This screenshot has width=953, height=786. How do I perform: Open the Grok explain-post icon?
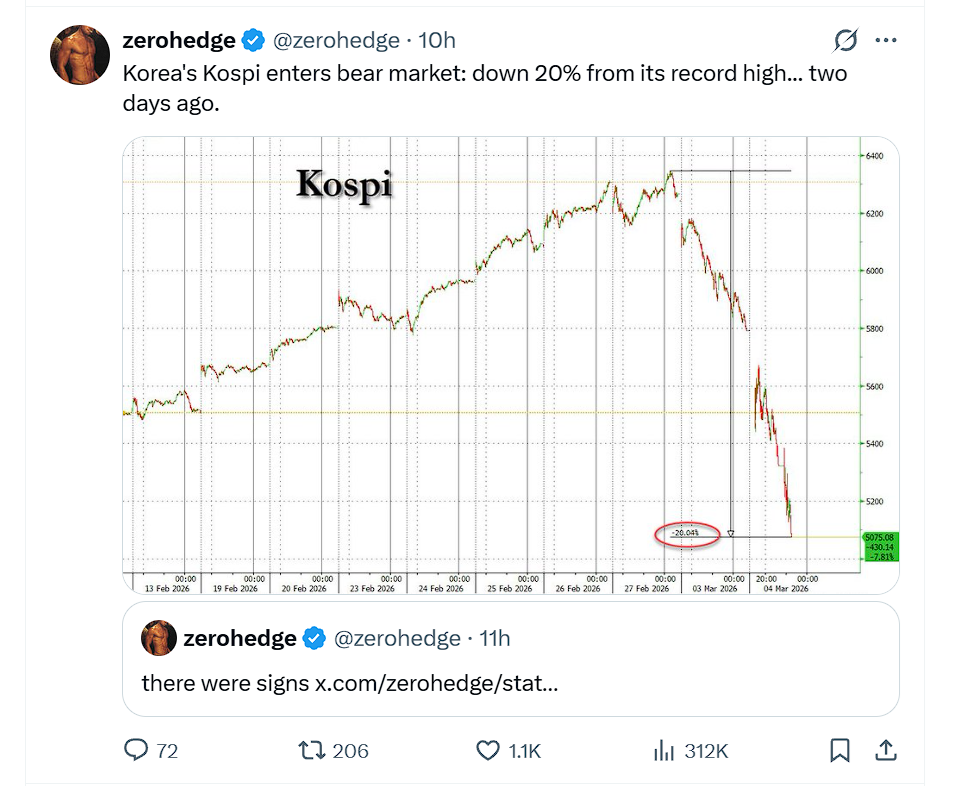pos(845,40)
